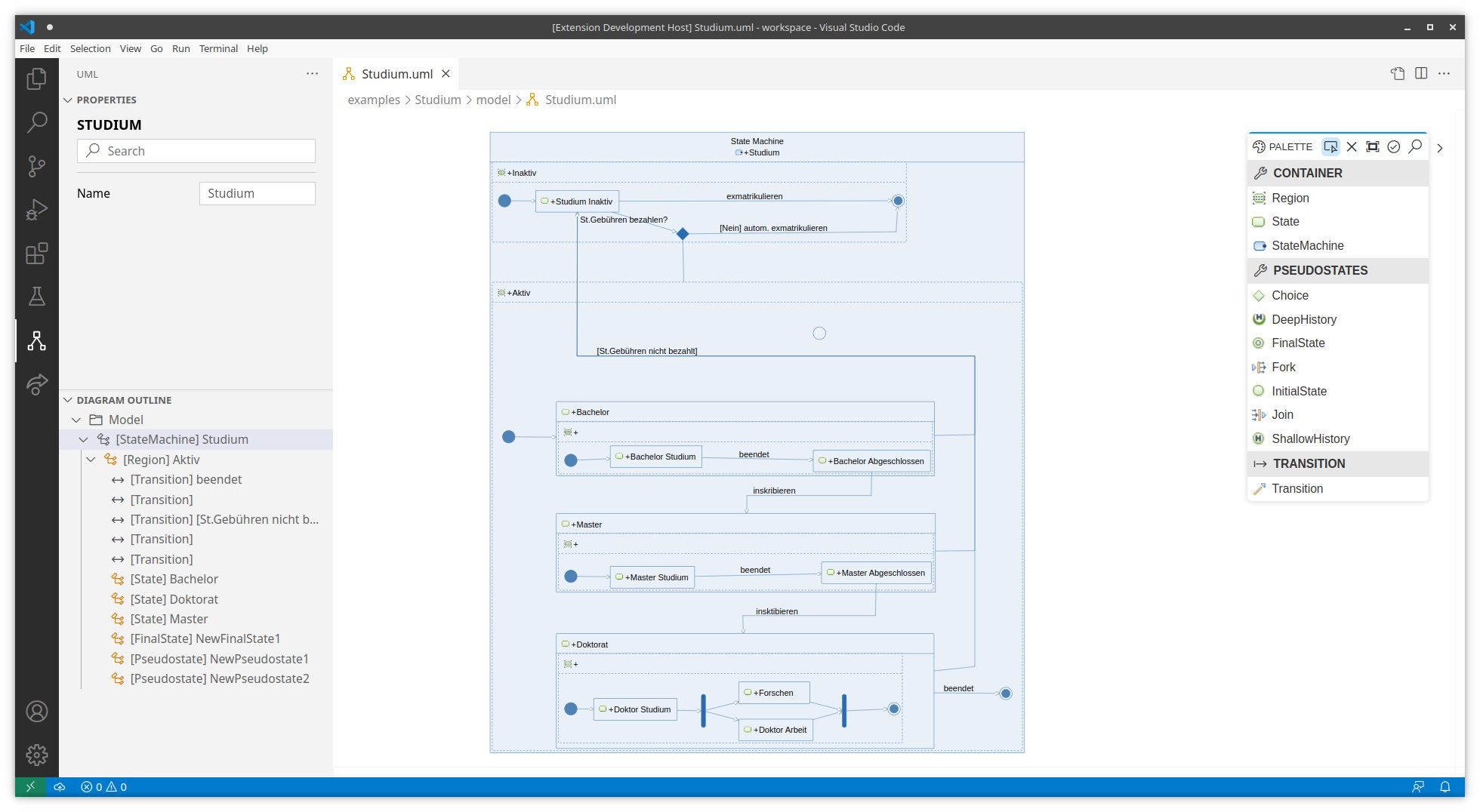Edit the Name field containing Studium
The width and height of the screenshot is (1480, 812).
coord(257,193)
